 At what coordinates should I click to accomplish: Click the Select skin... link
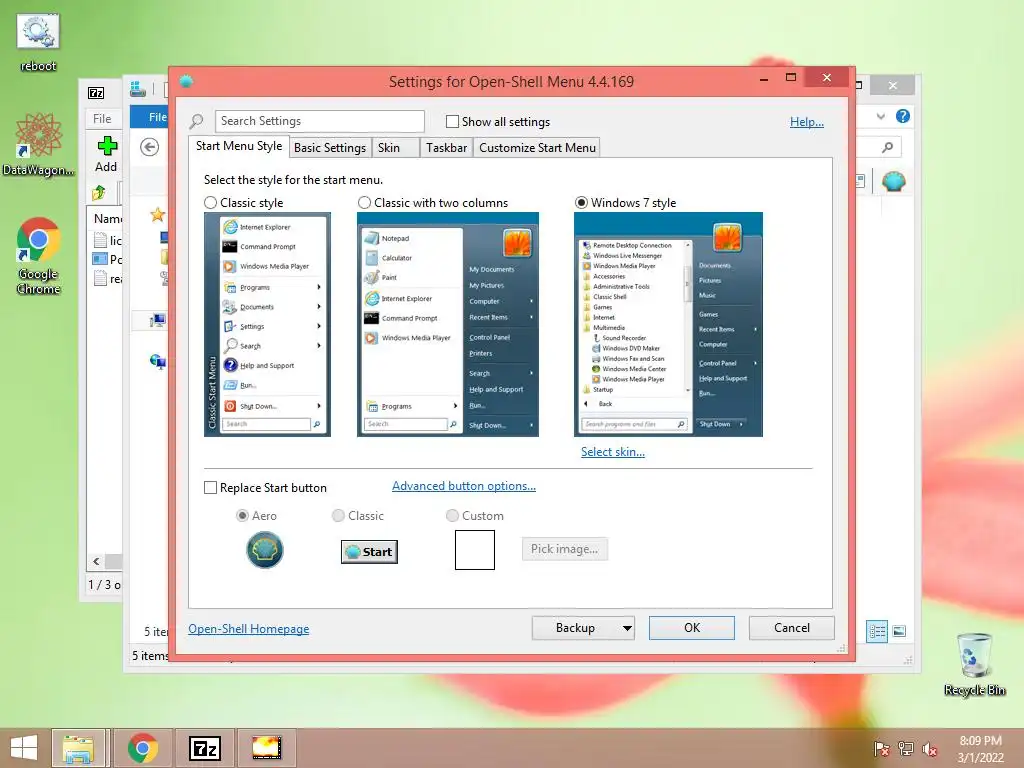click(x=613, y=452)
